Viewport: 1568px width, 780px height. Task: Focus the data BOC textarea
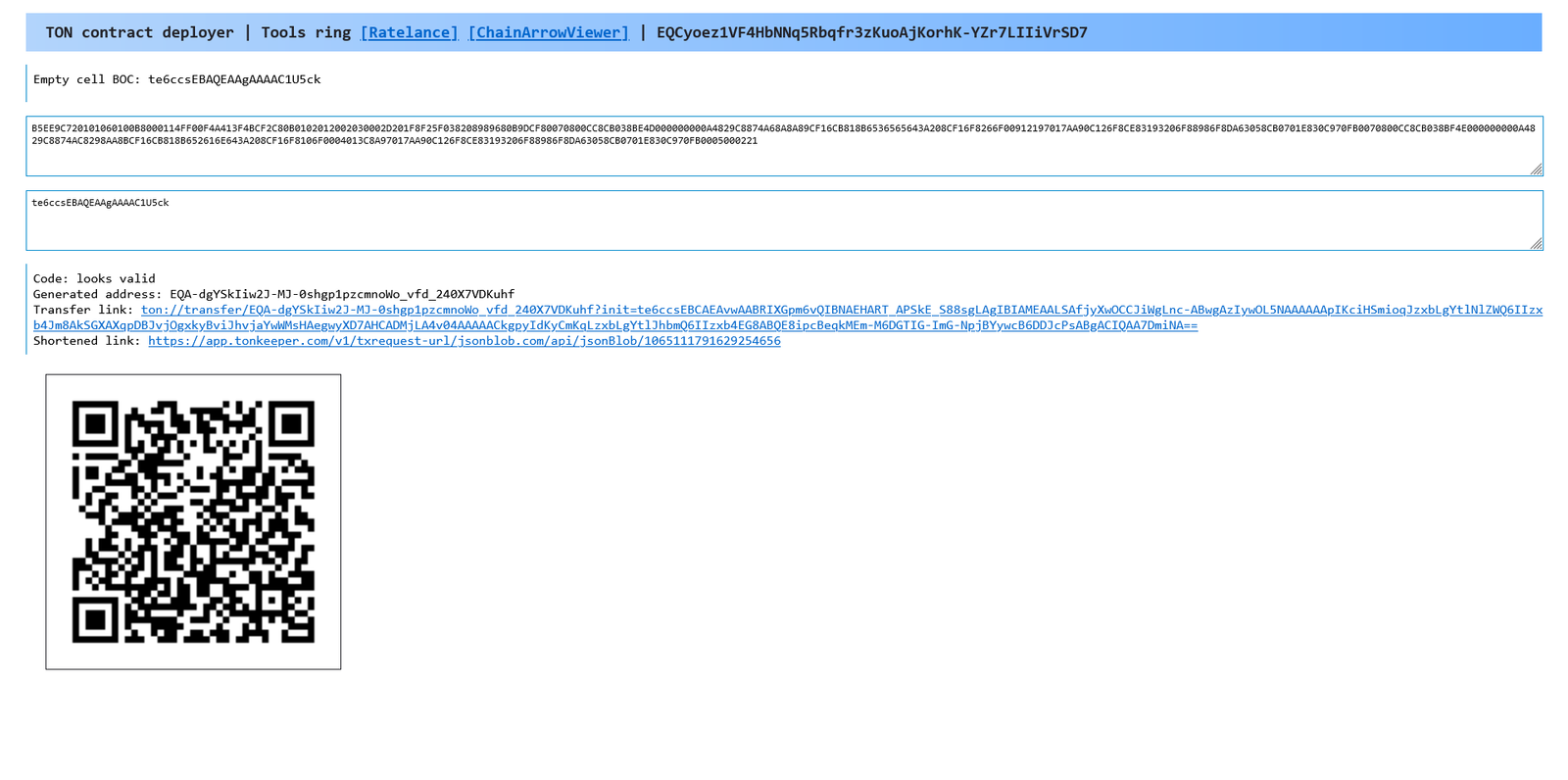click(784, 220)
